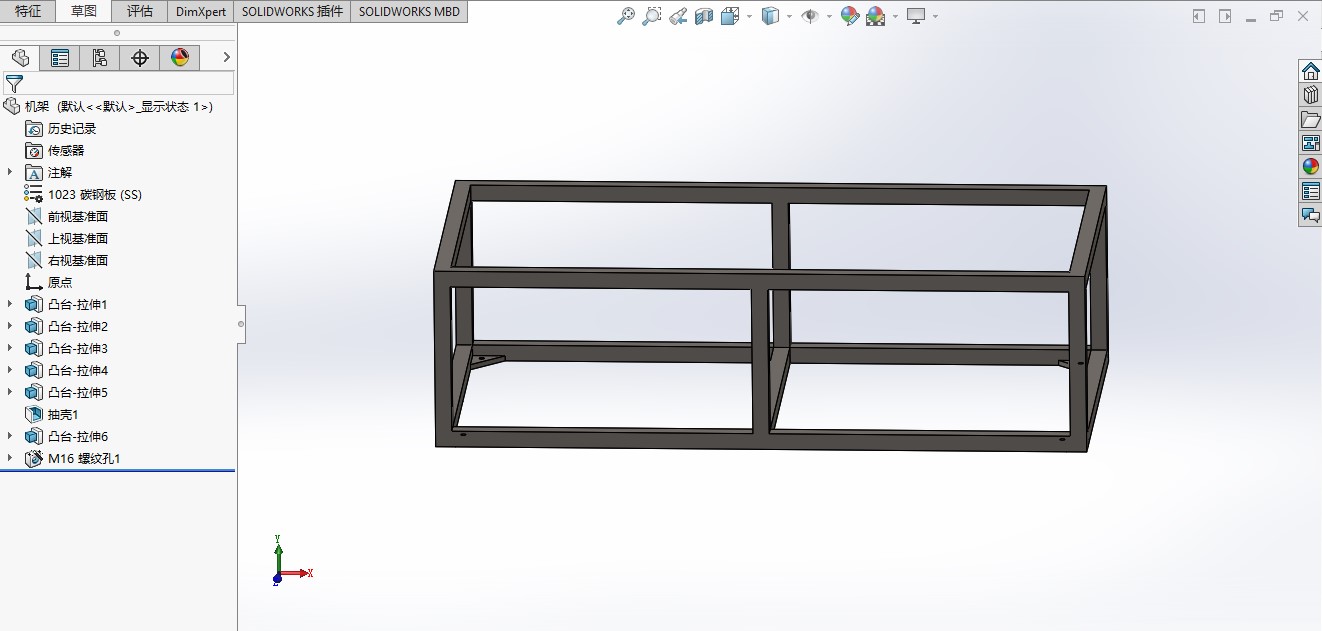Open the View Settings dropdown arrow

click(935, 16)
